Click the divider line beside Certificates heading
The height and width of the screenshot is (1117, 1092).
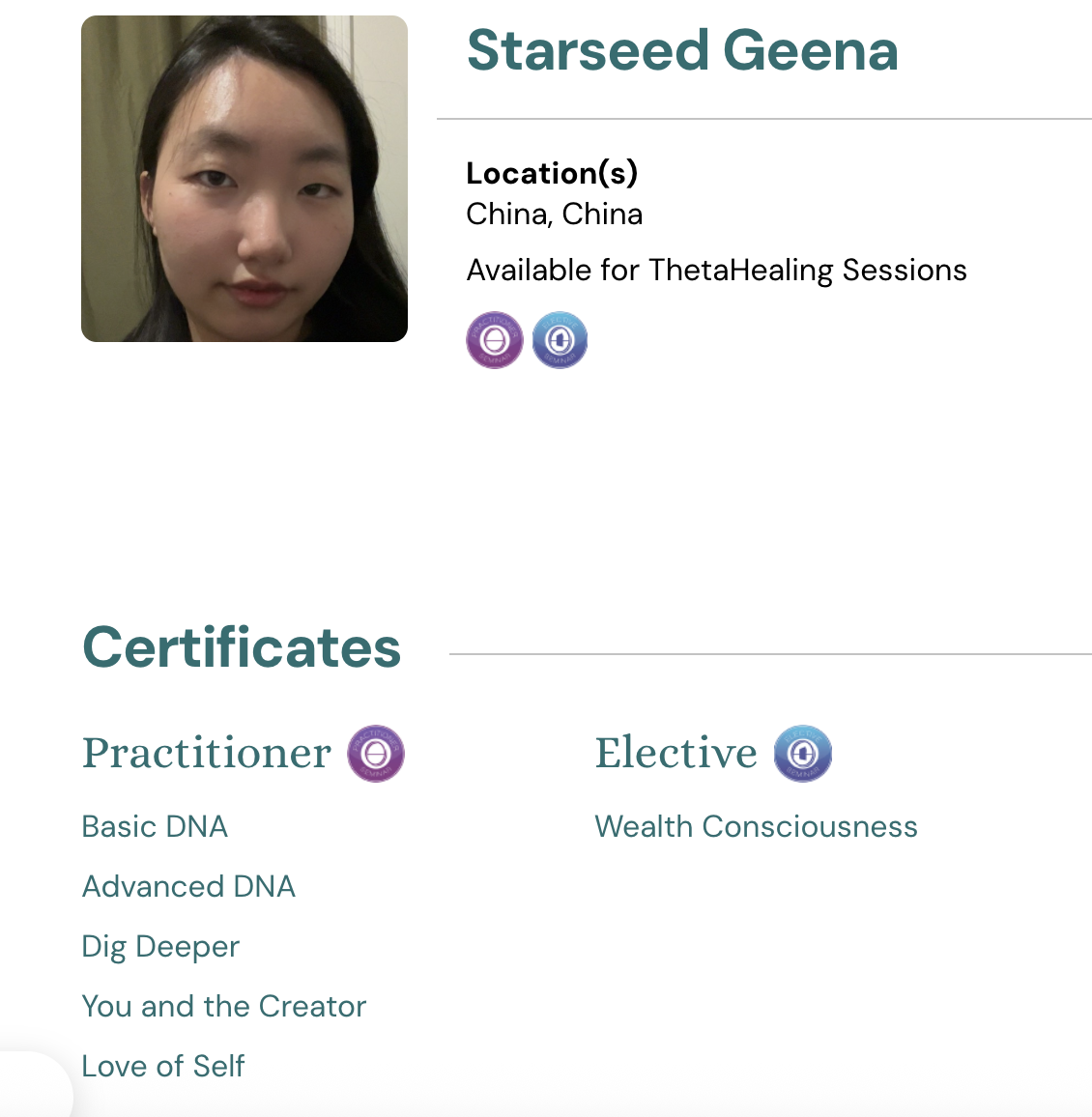[770, 654]
